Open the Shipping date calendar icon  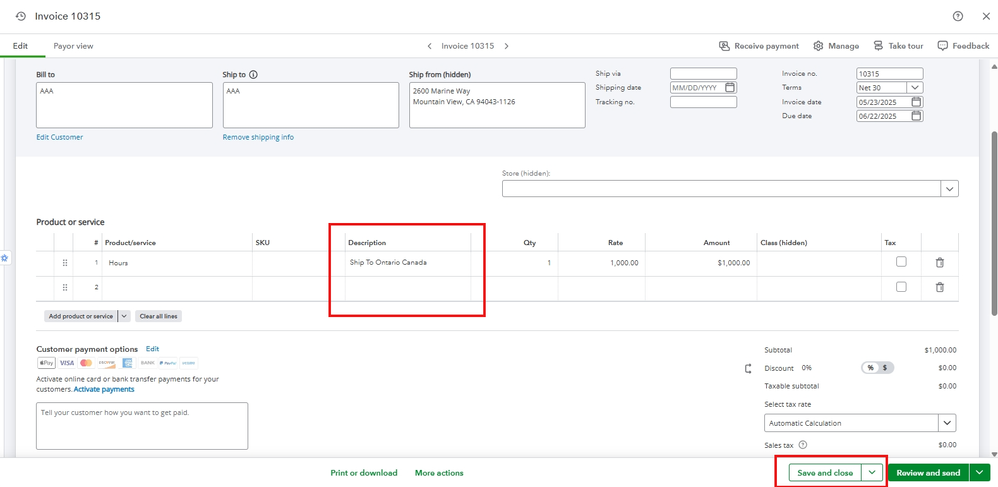(x=730, y=87)
